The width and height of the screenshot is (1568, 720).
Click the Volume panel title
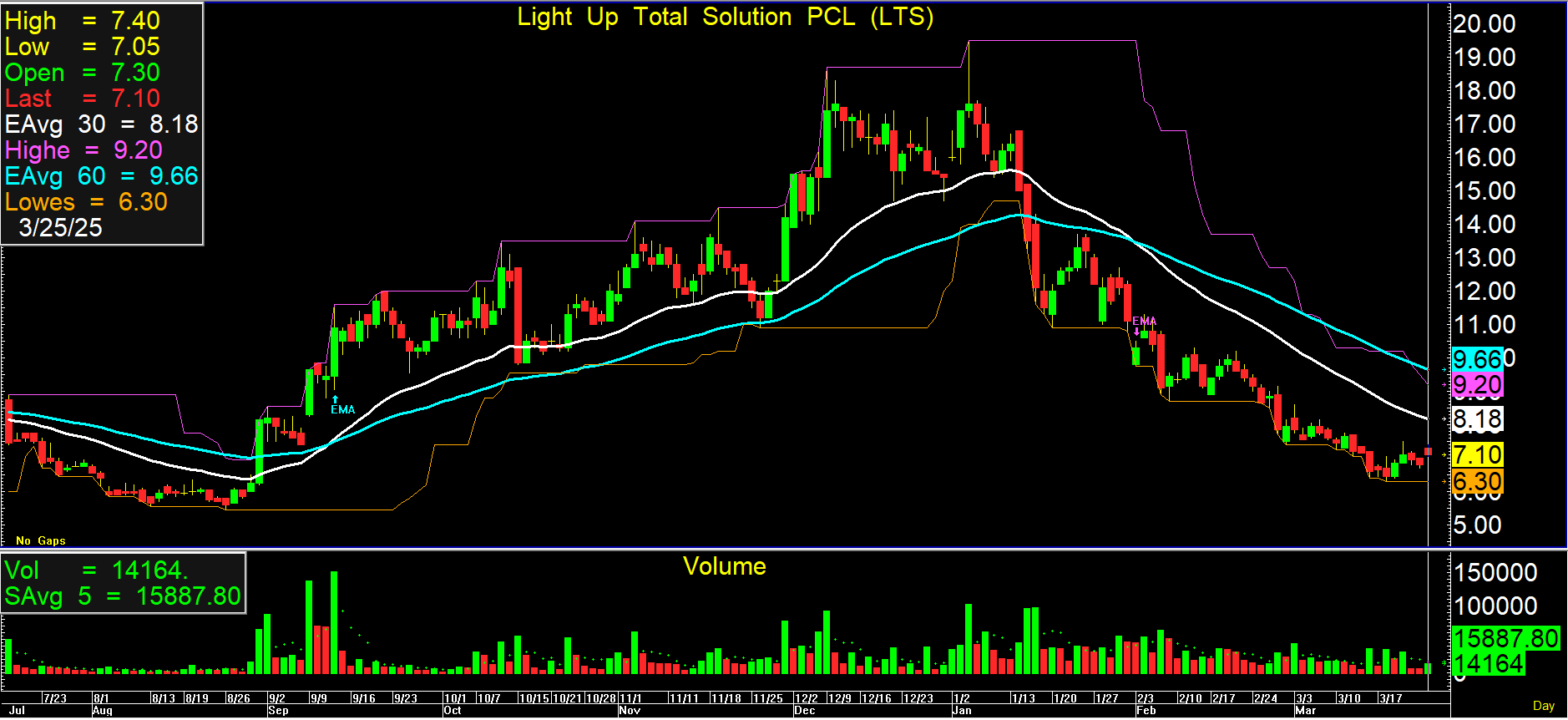coord(725,566)
